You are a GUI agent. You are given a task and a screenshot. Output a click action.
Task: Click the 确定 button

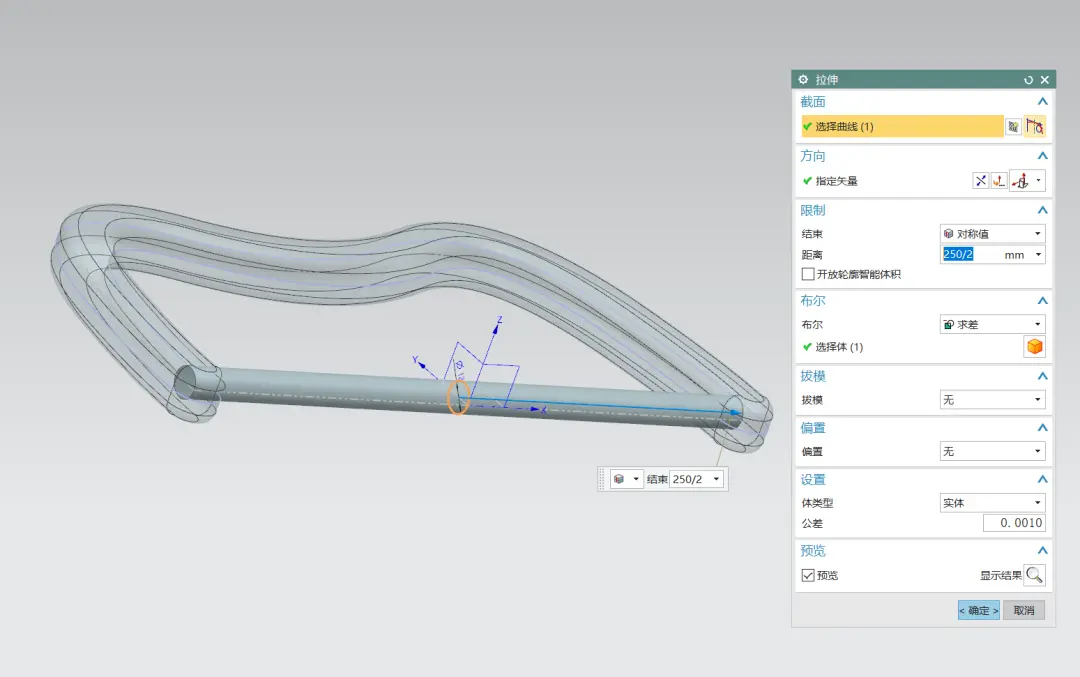979,610
